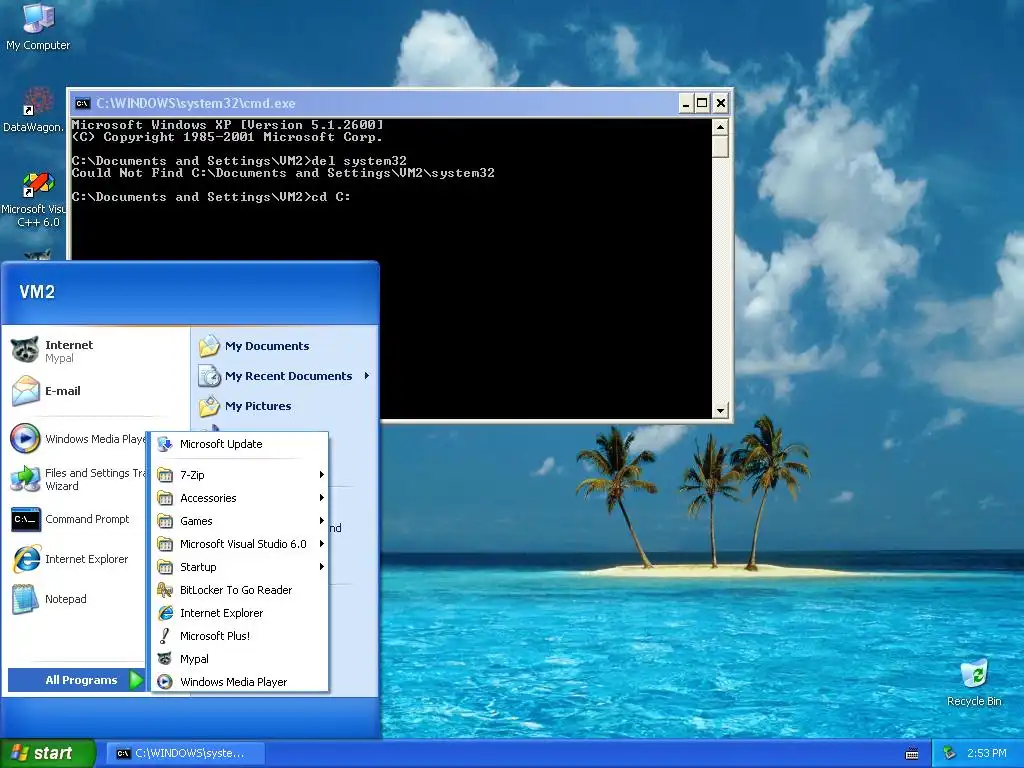The width and height of the screenshot is (1024, 768).
Task: Expand the 7-Zip submenu arrow
Action: 321,475
